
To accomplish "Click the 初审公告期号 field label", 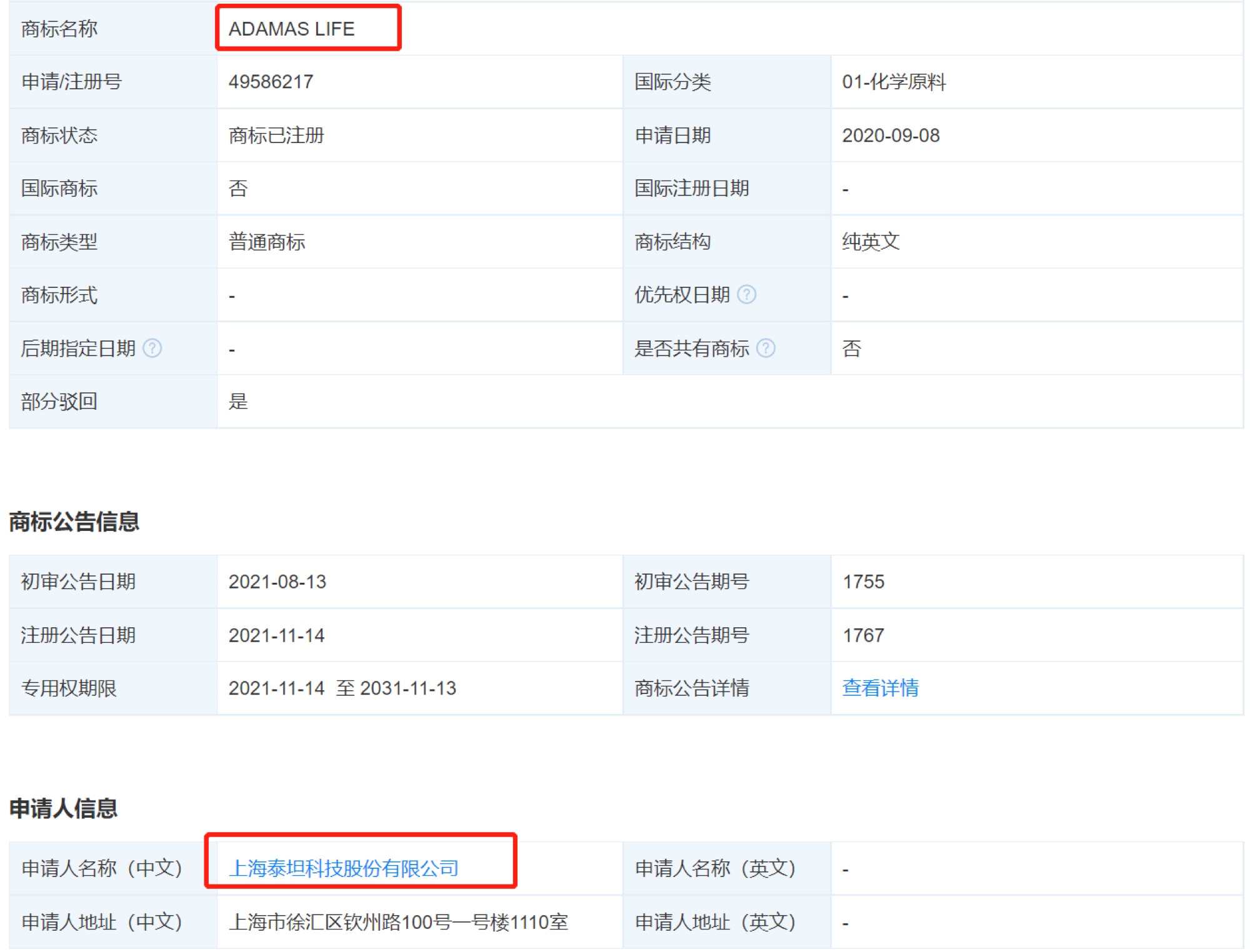I will (x=692, y=582).
